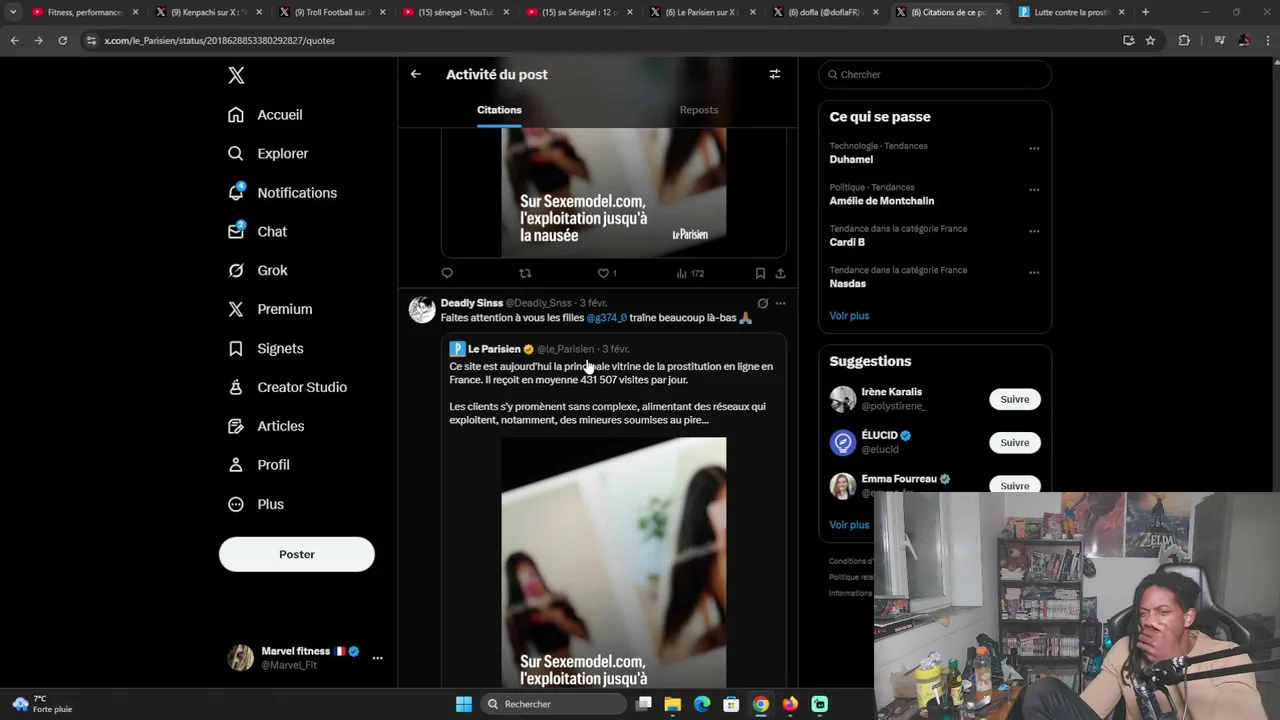Click the browser address bar URL

(x=219, y=41)
